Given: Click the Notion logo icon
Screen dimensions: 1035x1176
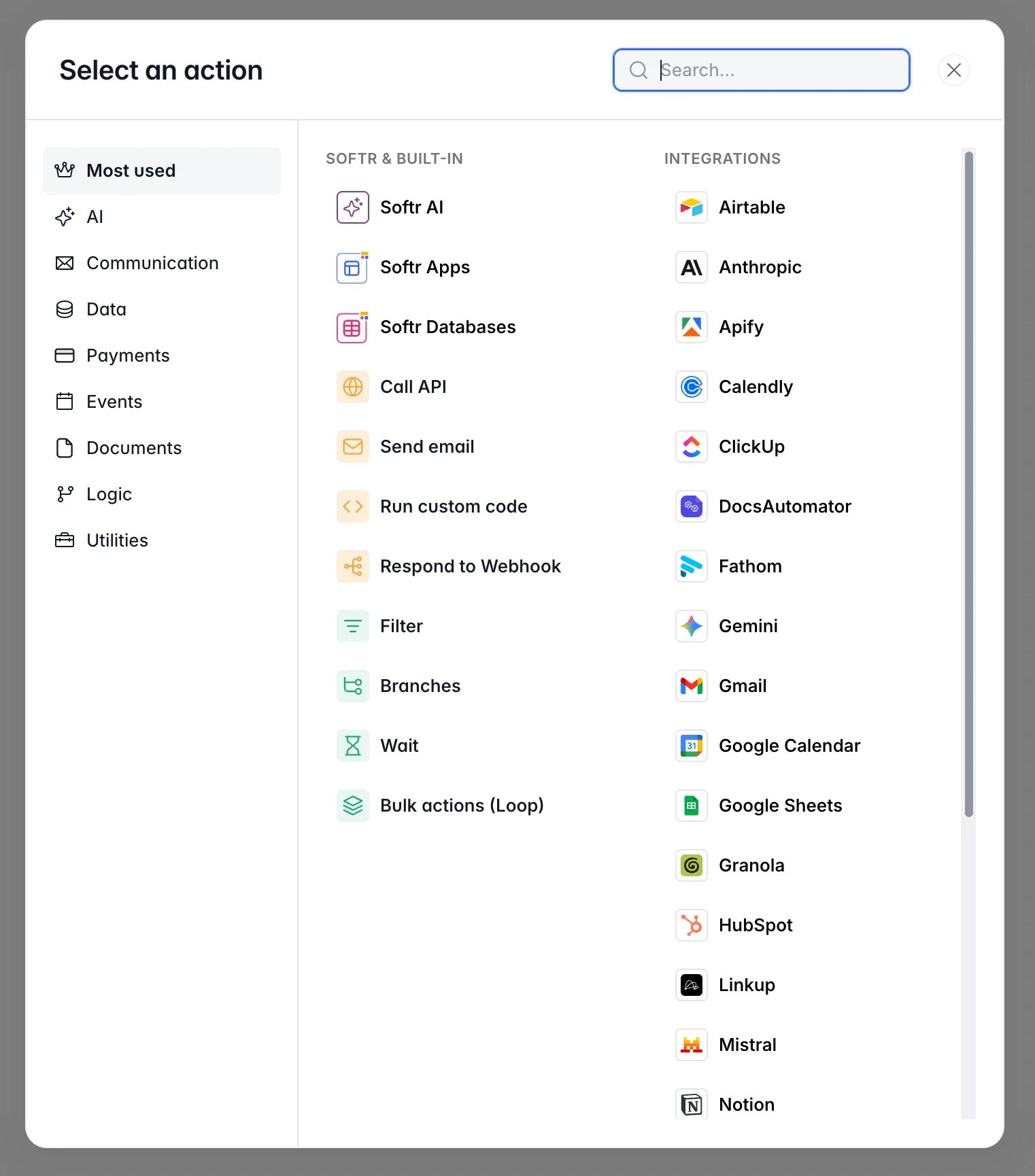Looking at the screenshot, I should [691, 1104].
